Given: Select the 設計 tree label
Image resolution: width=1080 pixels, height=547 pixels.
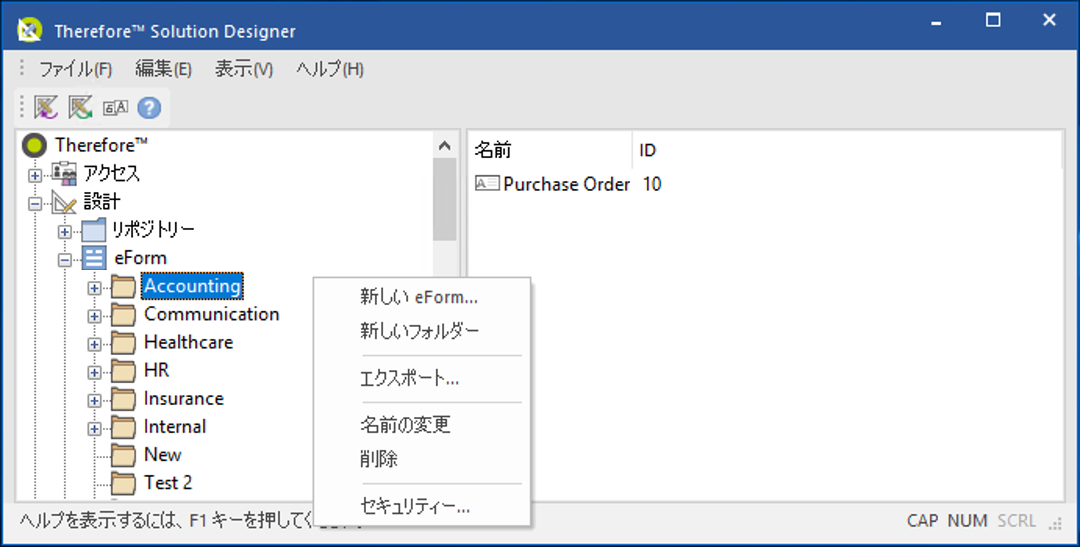Looking at the screenshot, I should click(x=101, y=202).
